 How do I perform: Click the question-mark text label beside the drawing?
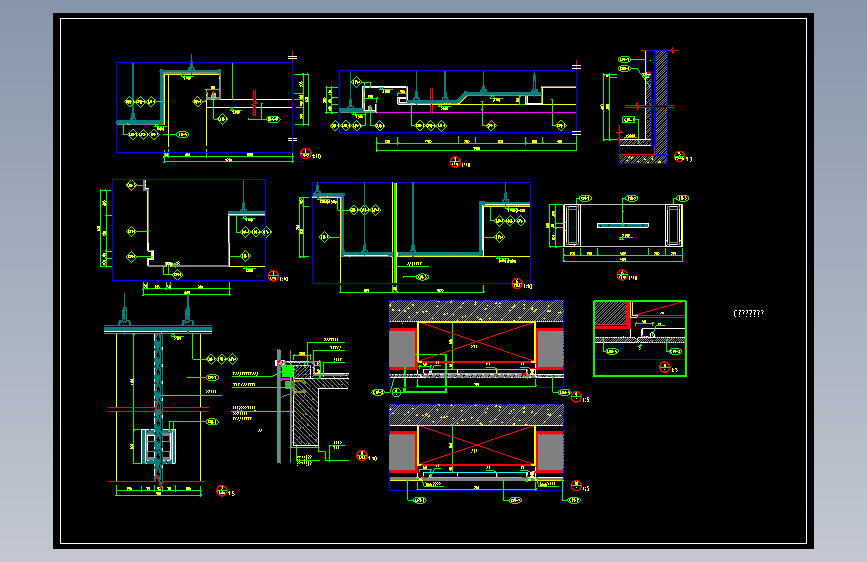[749, 313]
